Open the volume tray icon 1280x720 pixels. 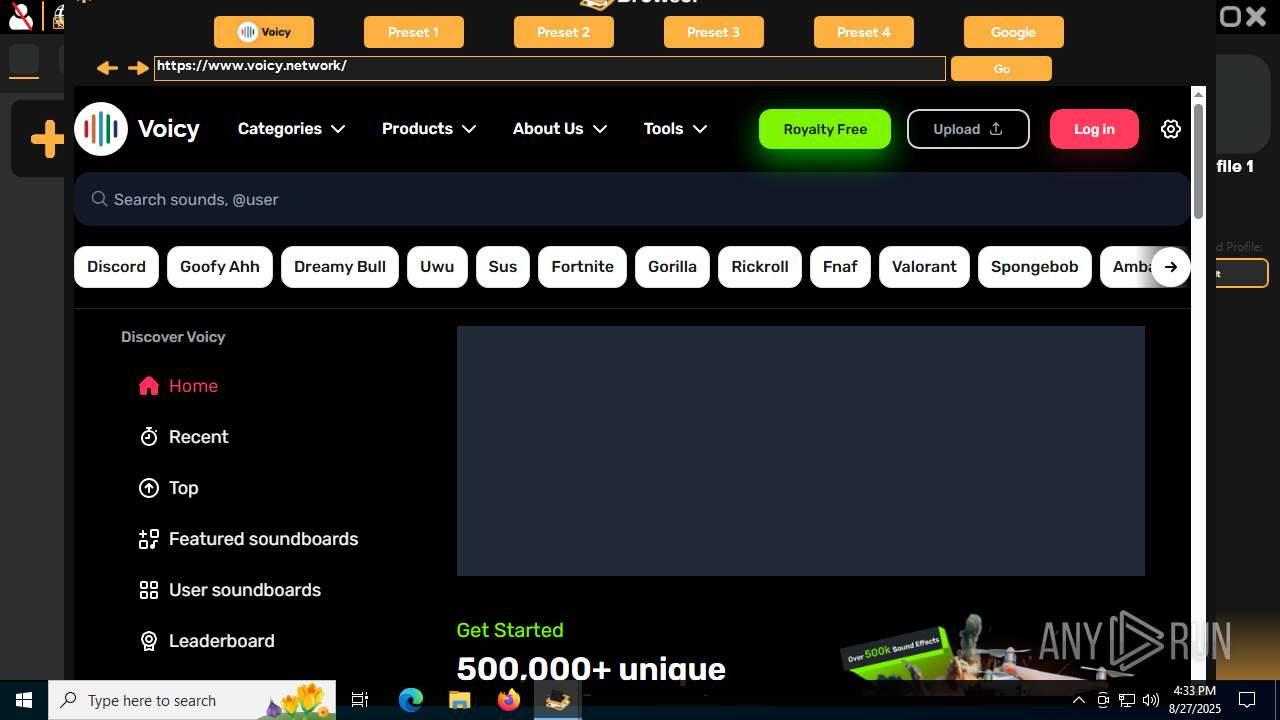[1150, 700]
